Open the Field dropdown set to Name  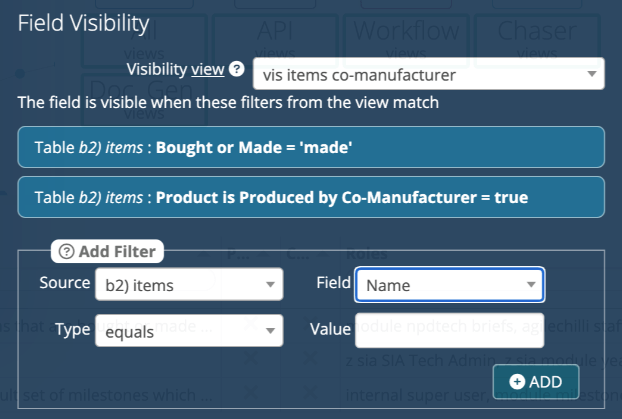tap(449, 286)
